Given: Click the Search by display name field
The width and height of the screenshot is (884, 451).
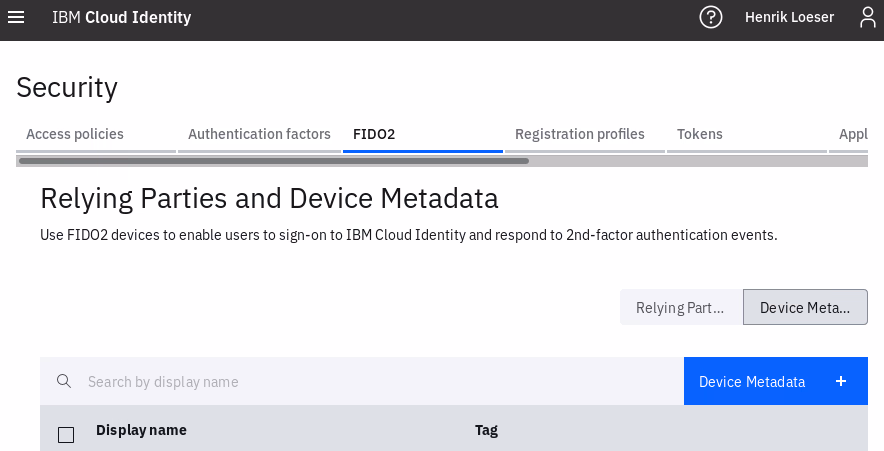Looking at the screenshot, I should (380, 381).
